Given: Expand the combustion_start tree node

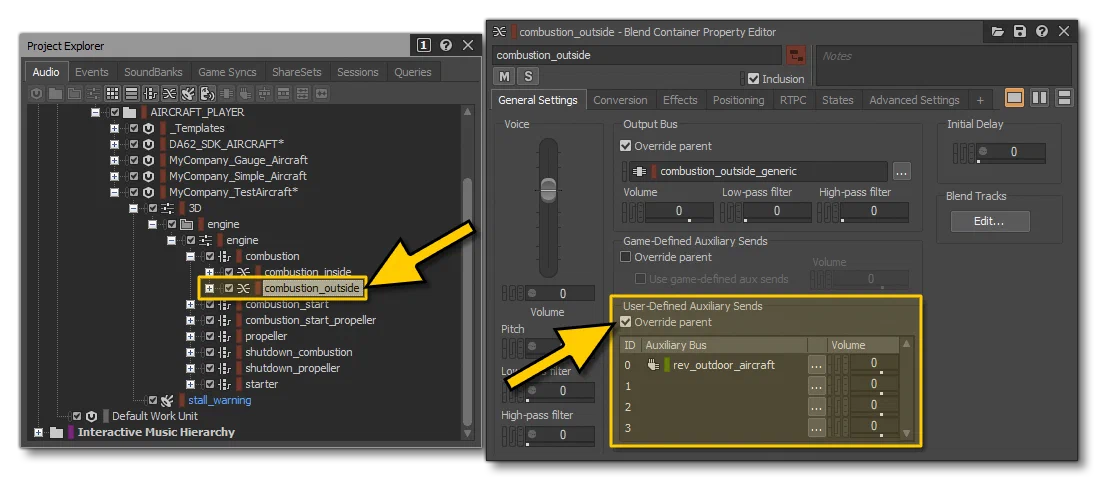Looking at the screenshot, I should pyautogui.click(x=190, y=304).
